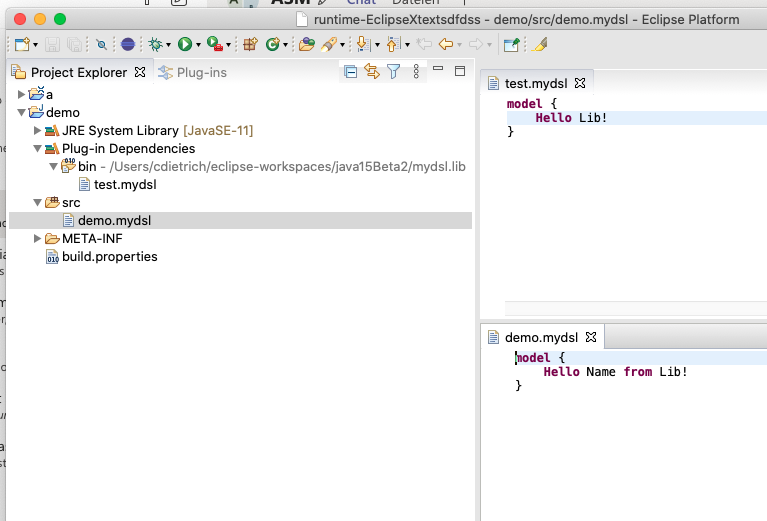Click the Previous Annotation icon
The width and height of the screenshot is (767, 521).
click(393, 45)
